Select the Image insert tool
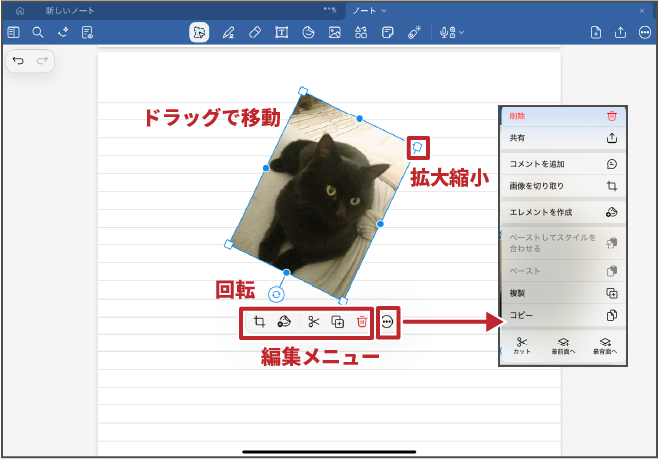Image resolution: width=659 pixels, height=459 pixels. click(x=335, y=32)
